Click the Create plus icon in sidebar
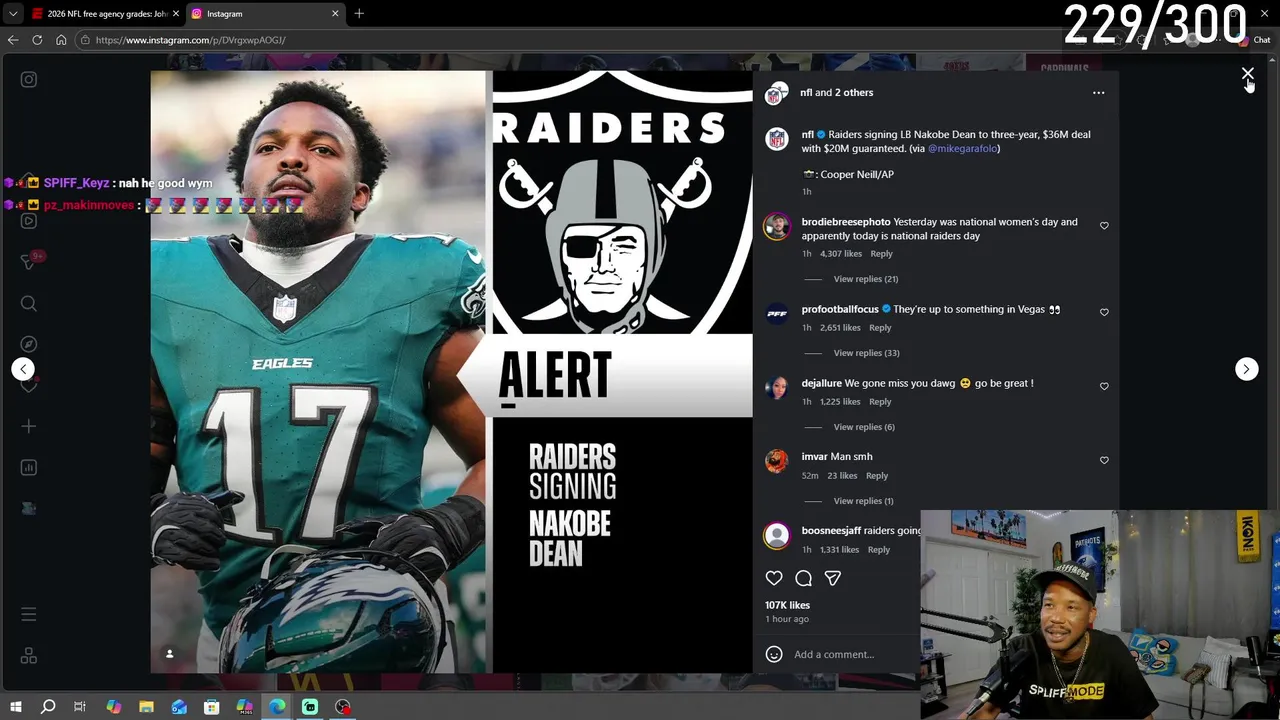 (29, 426)
